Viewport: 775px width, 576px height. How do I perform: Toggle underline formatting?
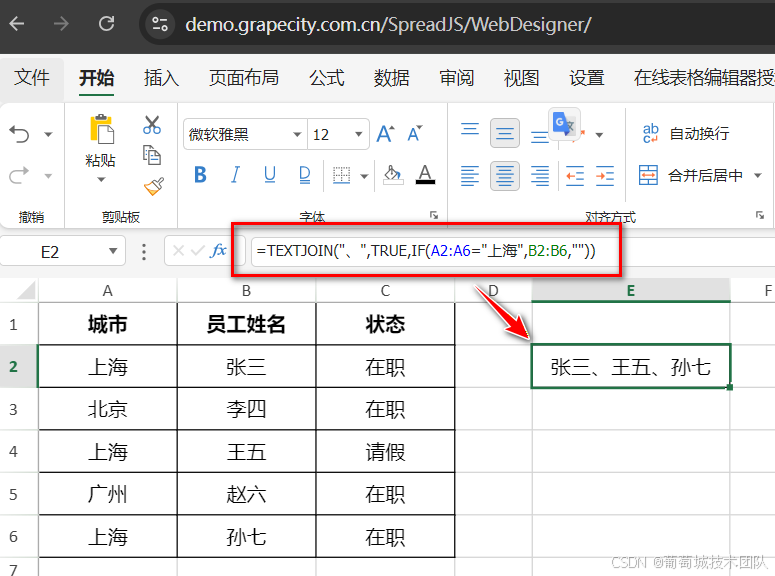coord(270,175)
